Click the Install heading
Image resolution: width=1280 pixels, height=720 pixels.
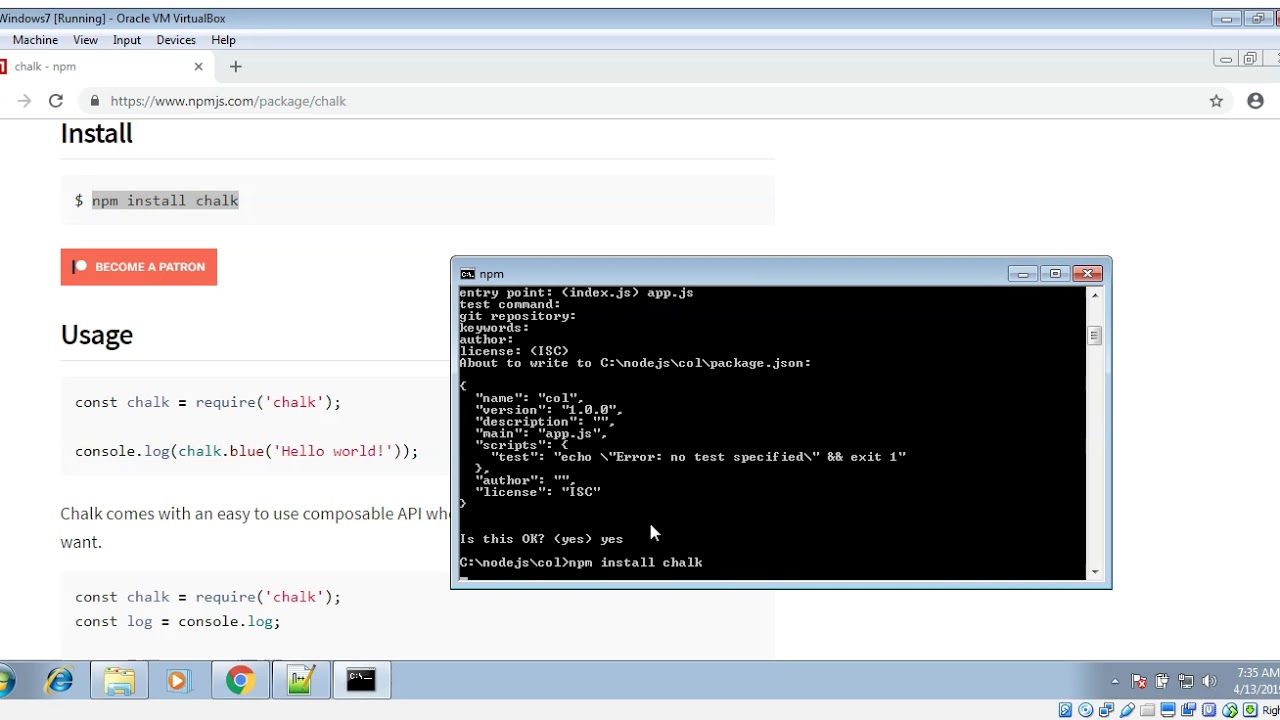coord(96,133)
